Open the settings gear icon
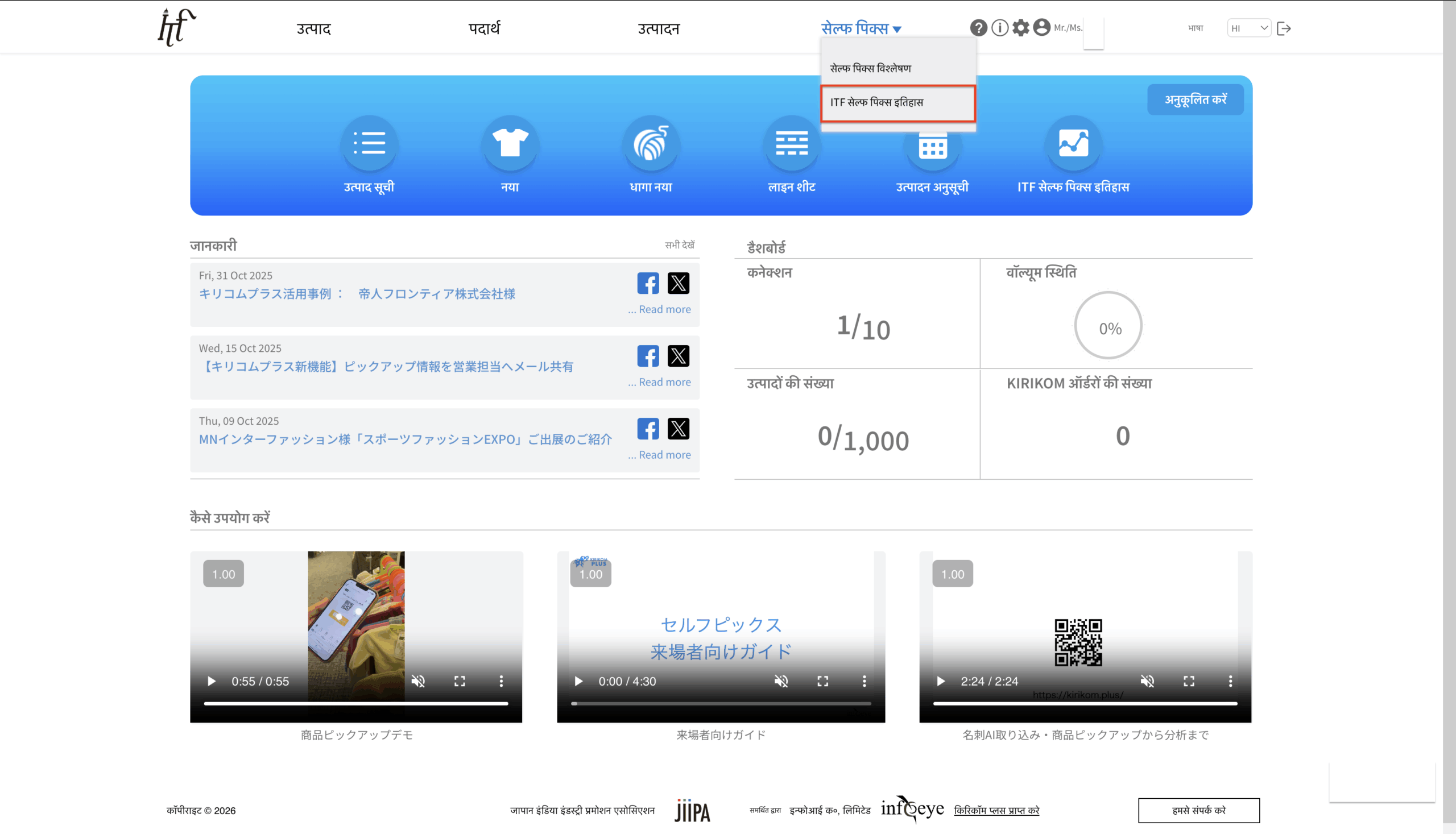The height and width of the screenshot is (834, 1456). (x=1020, y=27)
